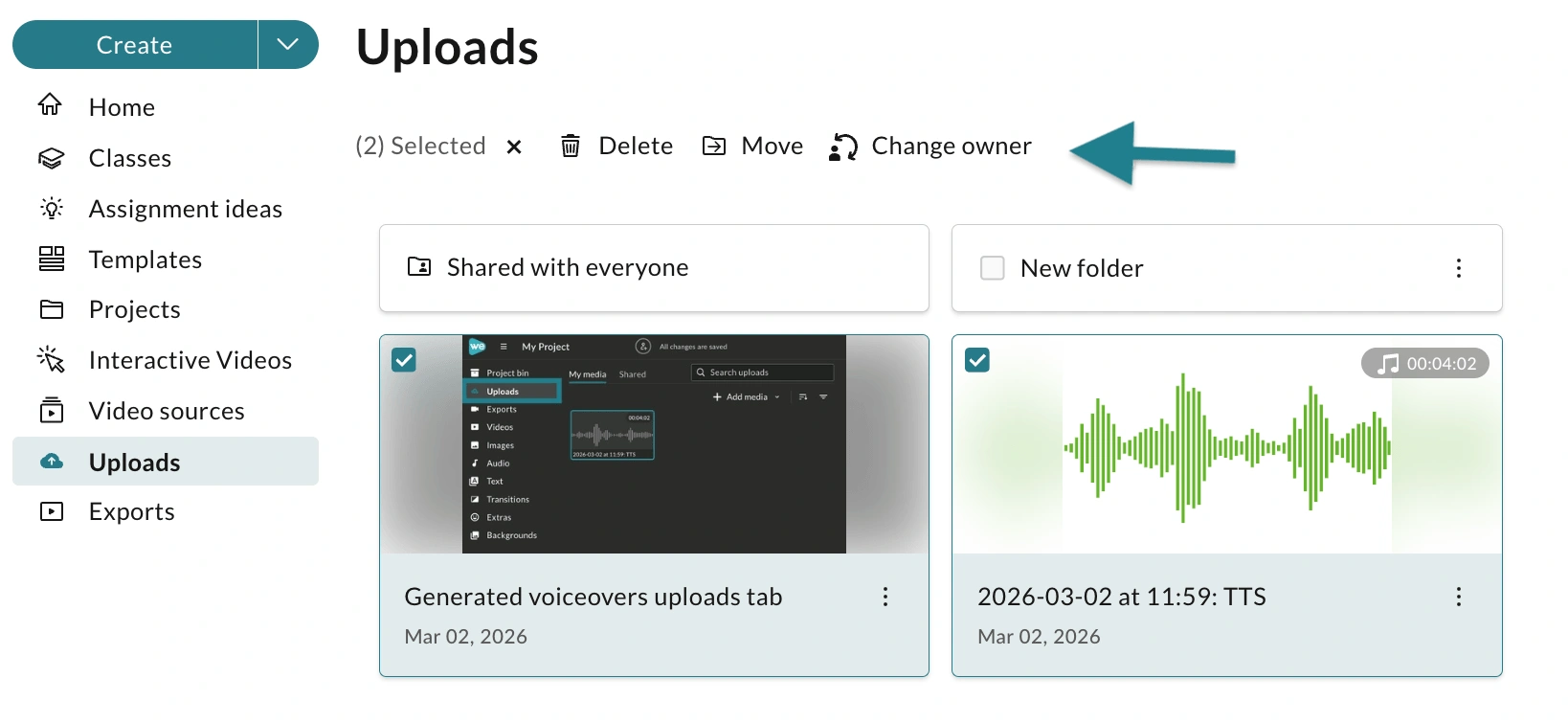Click the Change owner person icon
This screenshot has height=723, width=1568.
[843, 147]
